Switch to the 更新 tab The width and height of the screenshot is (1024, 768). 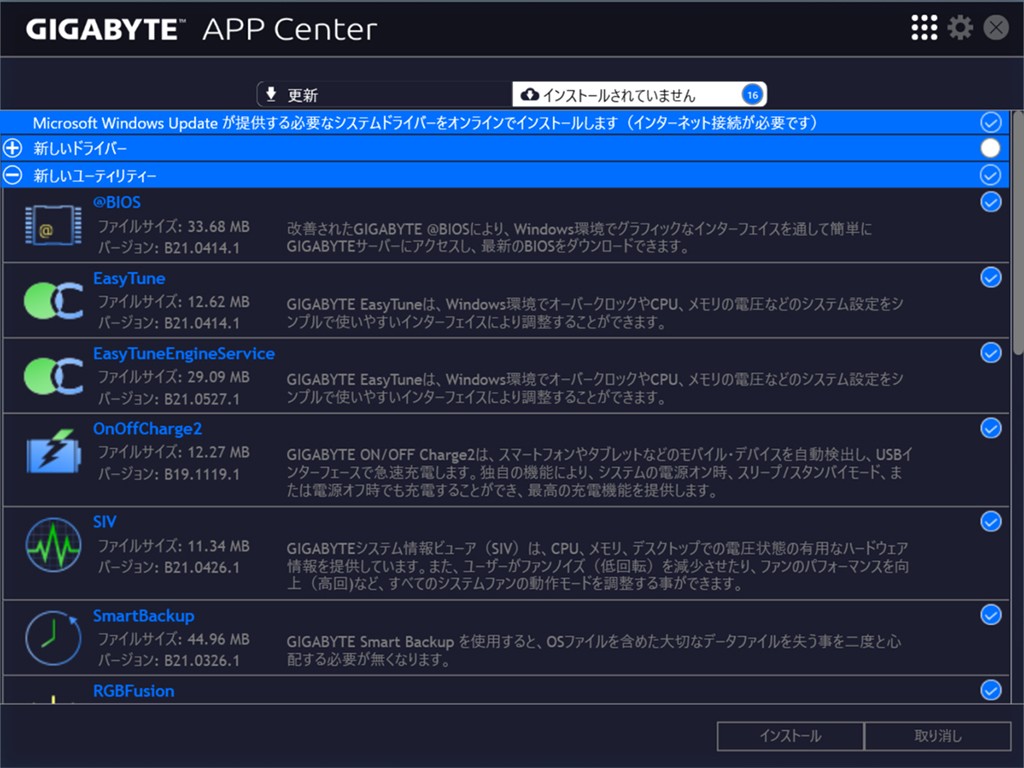pos(385,95)
